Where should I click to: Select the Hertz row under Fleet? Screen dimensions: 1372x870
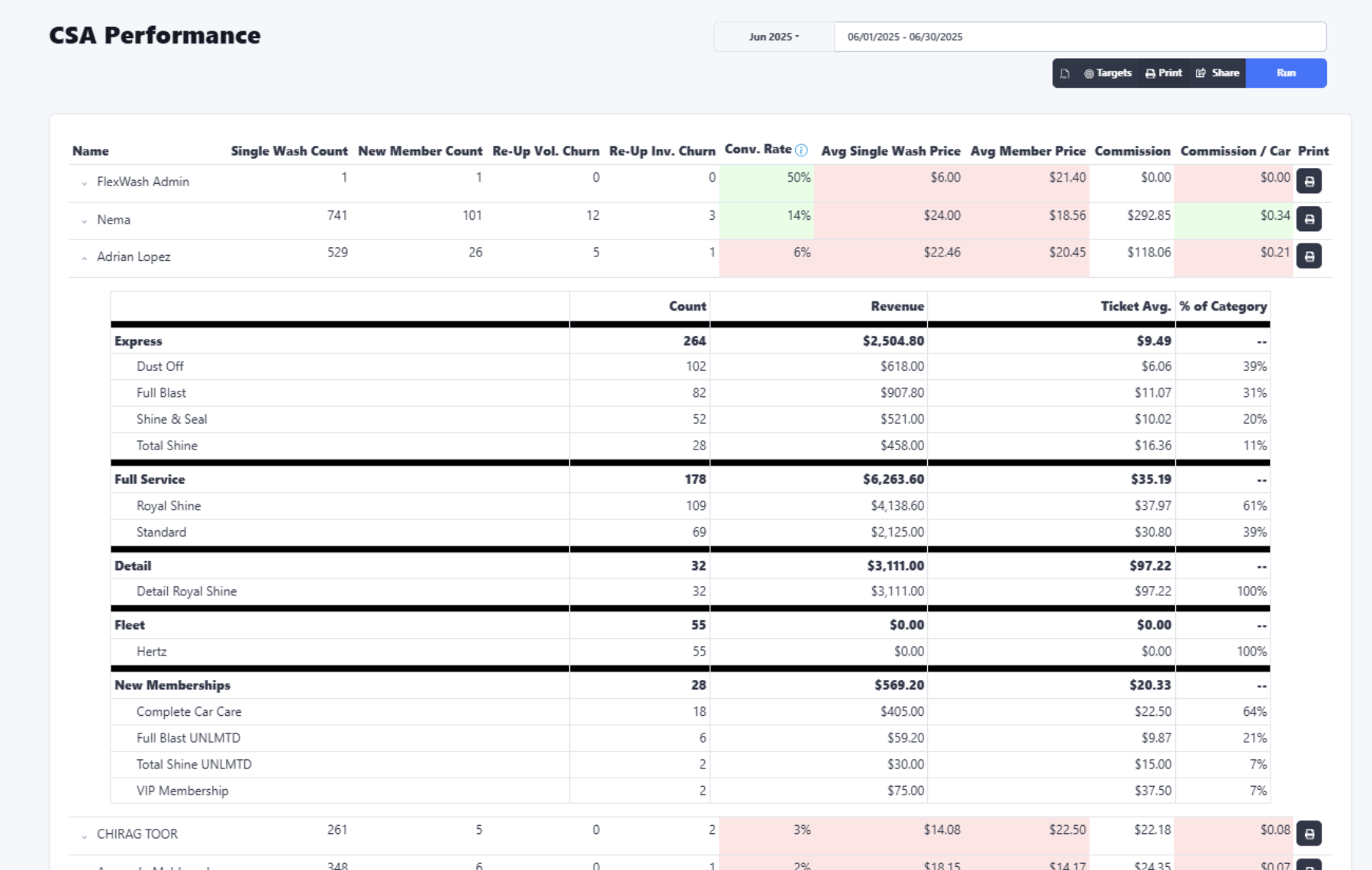click(152, 651)
